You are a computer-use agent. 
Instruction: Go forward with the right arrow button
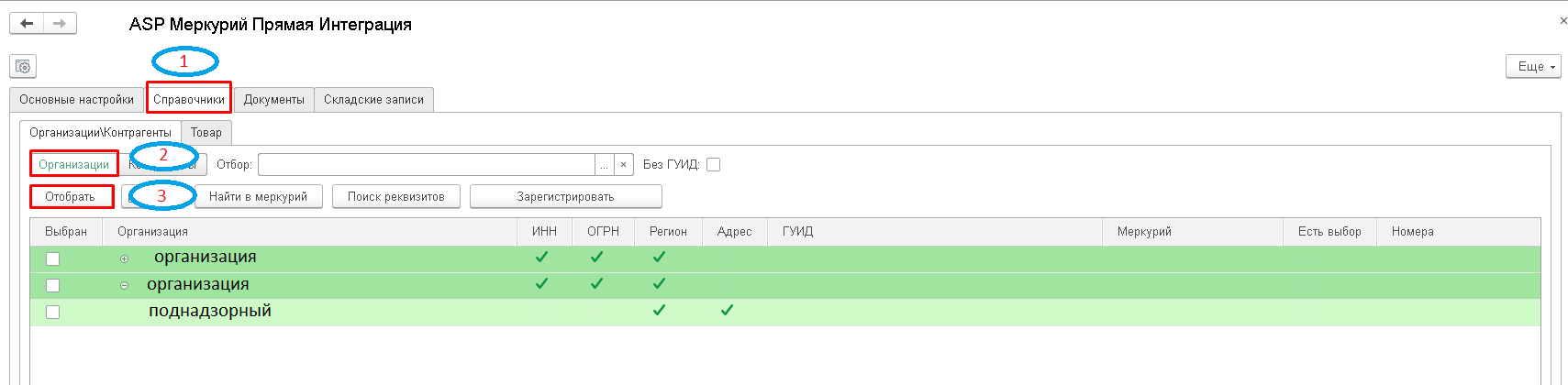[60, 24]
